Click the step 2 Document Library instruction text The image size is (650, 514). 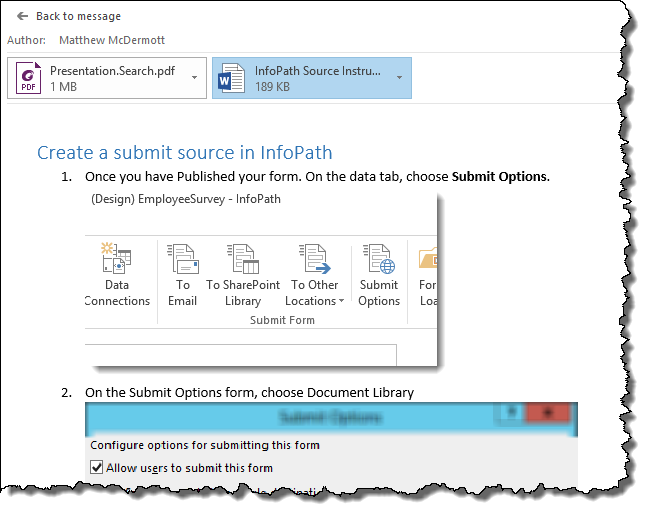(x=250, y=393)
